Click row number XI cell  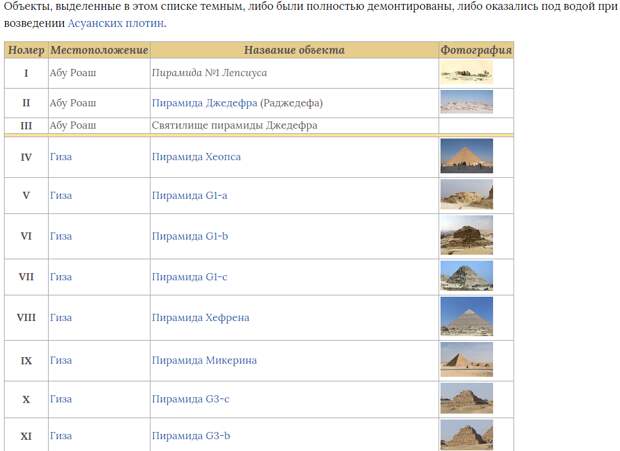pyautogui.click(x=26, y=436)
